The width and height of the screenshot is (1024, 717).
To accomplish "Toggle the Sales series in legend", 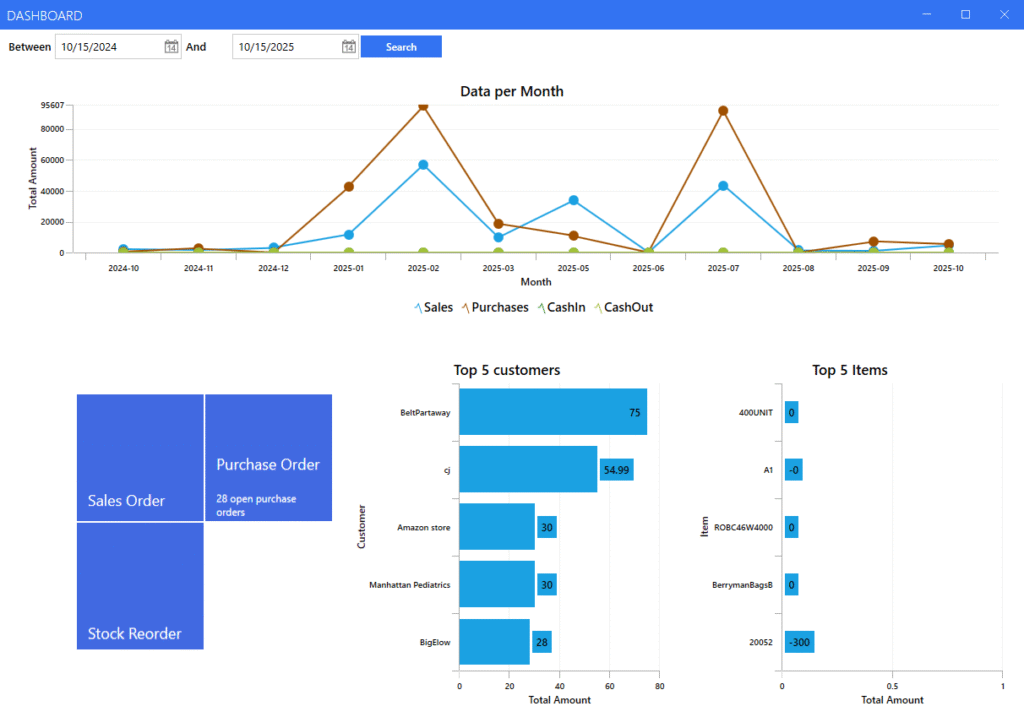I will 433,308.
